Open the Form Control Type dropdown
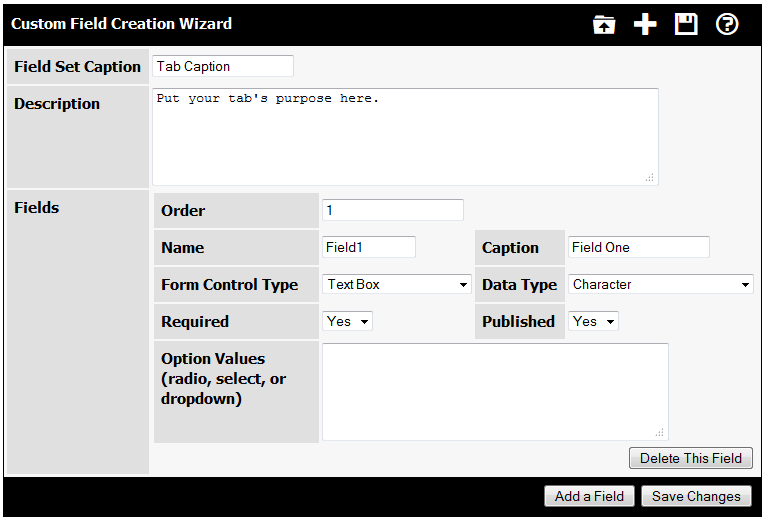The width and height of the screenshot is (767, 522). point(397,284)
